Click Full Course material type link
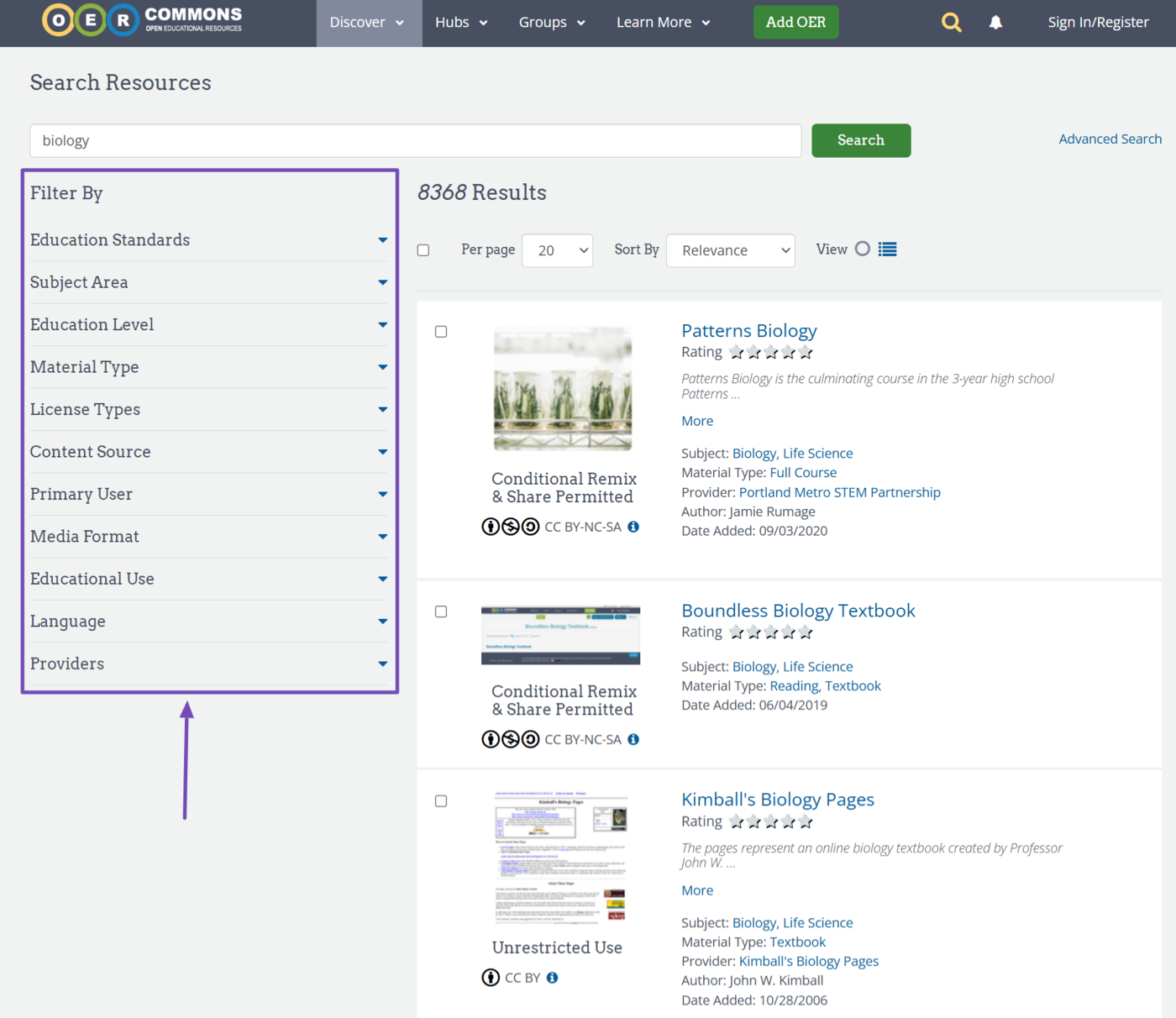Viewport: 1176px width, 1018px height. [803, 473]
